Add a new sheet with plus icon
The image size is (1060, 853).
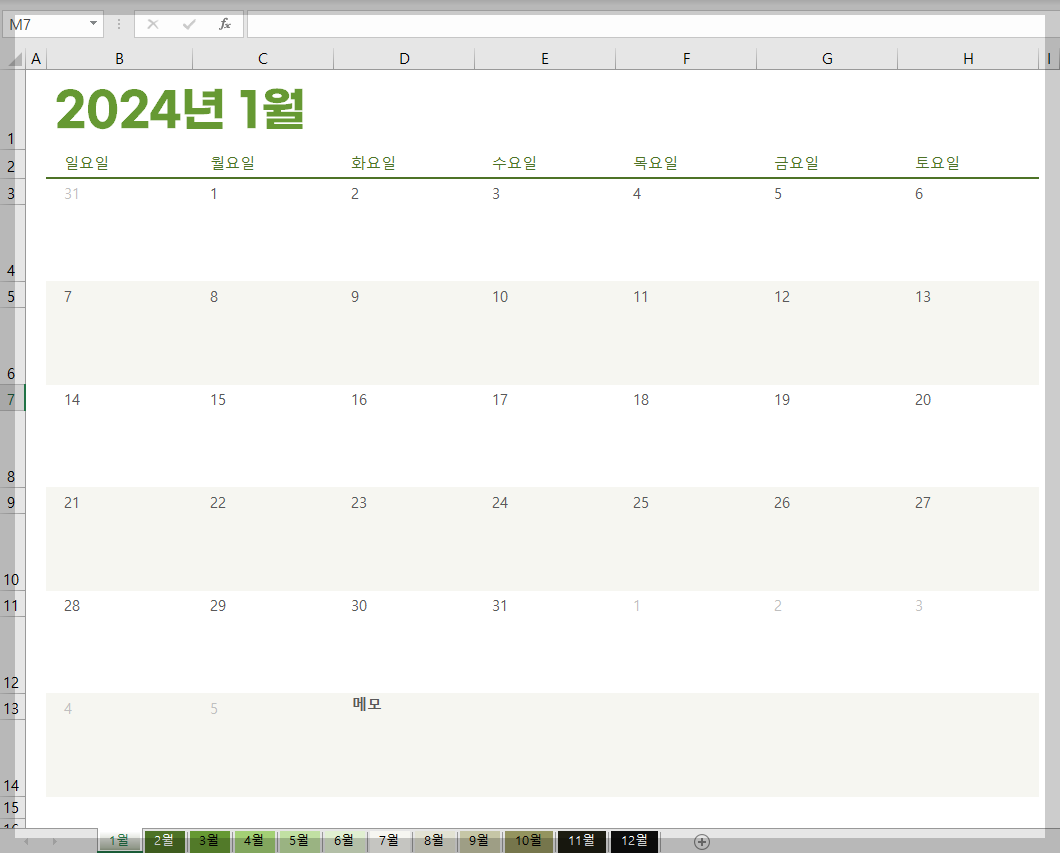pyautogui.click(x=702, y=842)
